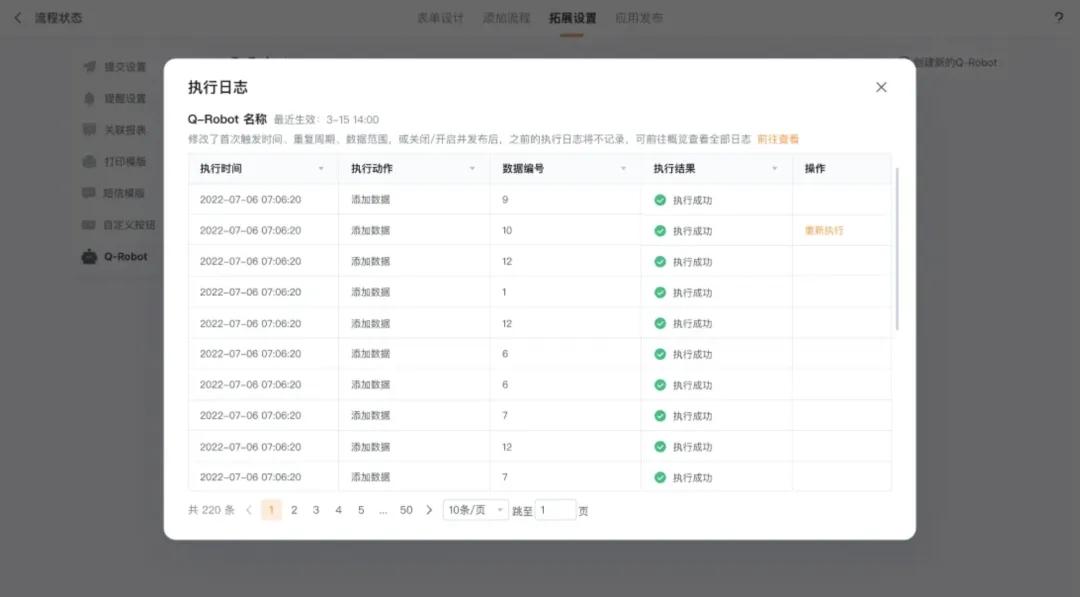Switch to the 拓展设置 tab
Image resolution: width=1080 pixels, height=597 pixels.
[572, 18]
